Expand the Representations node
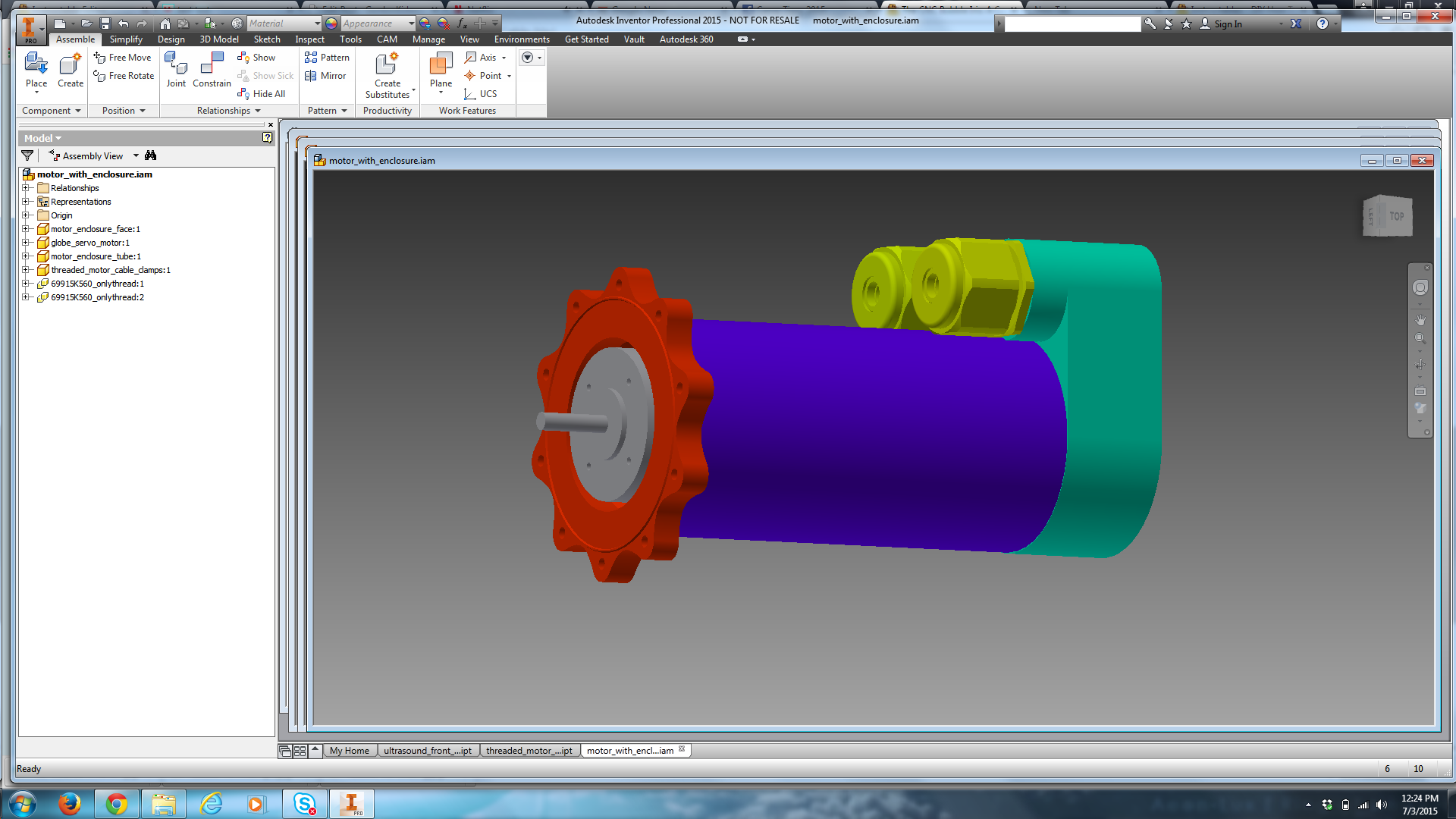This screenshot has height=819, width=1456. (26, 202)
